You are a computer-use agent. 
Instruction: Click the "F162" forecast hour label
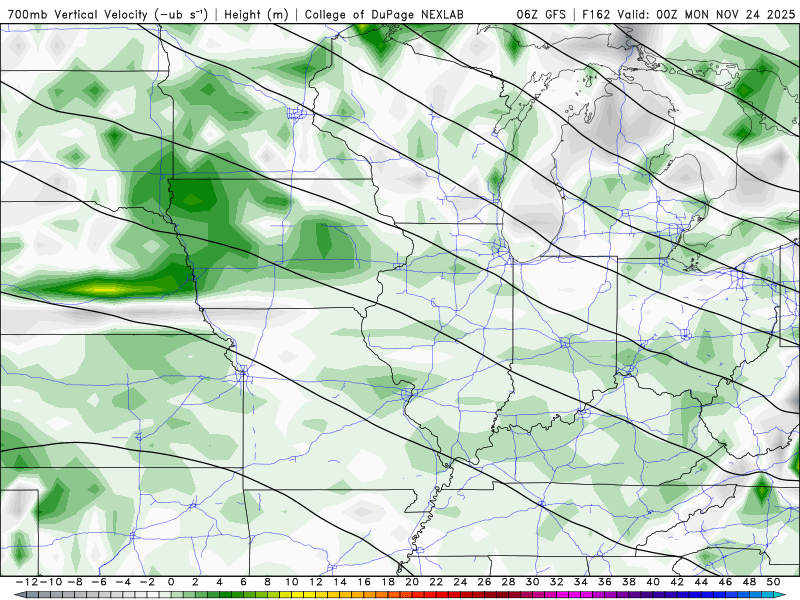tap(596, 14)
